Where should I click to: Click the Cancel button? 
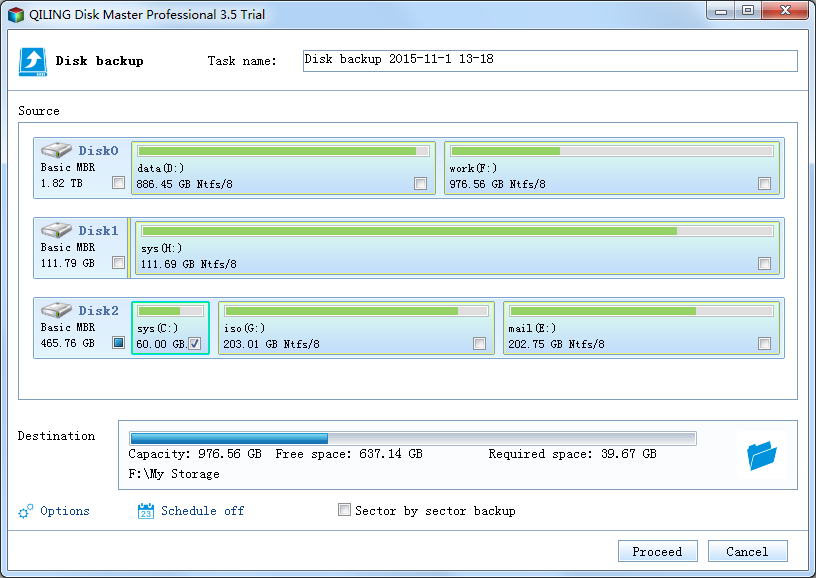coord(747,551)
